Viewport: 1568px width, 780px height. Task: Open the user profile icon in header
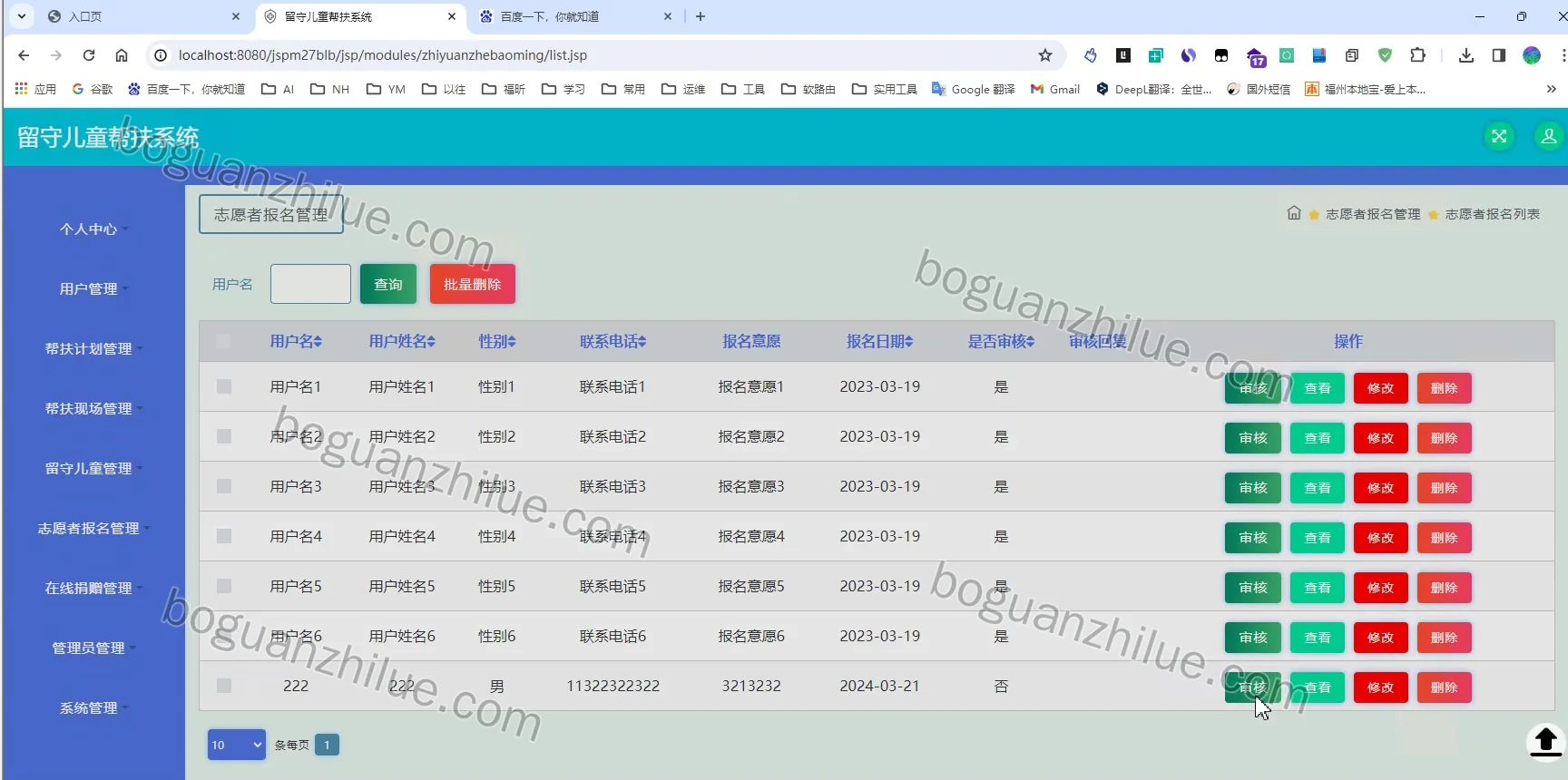(x=1549, y=137)
